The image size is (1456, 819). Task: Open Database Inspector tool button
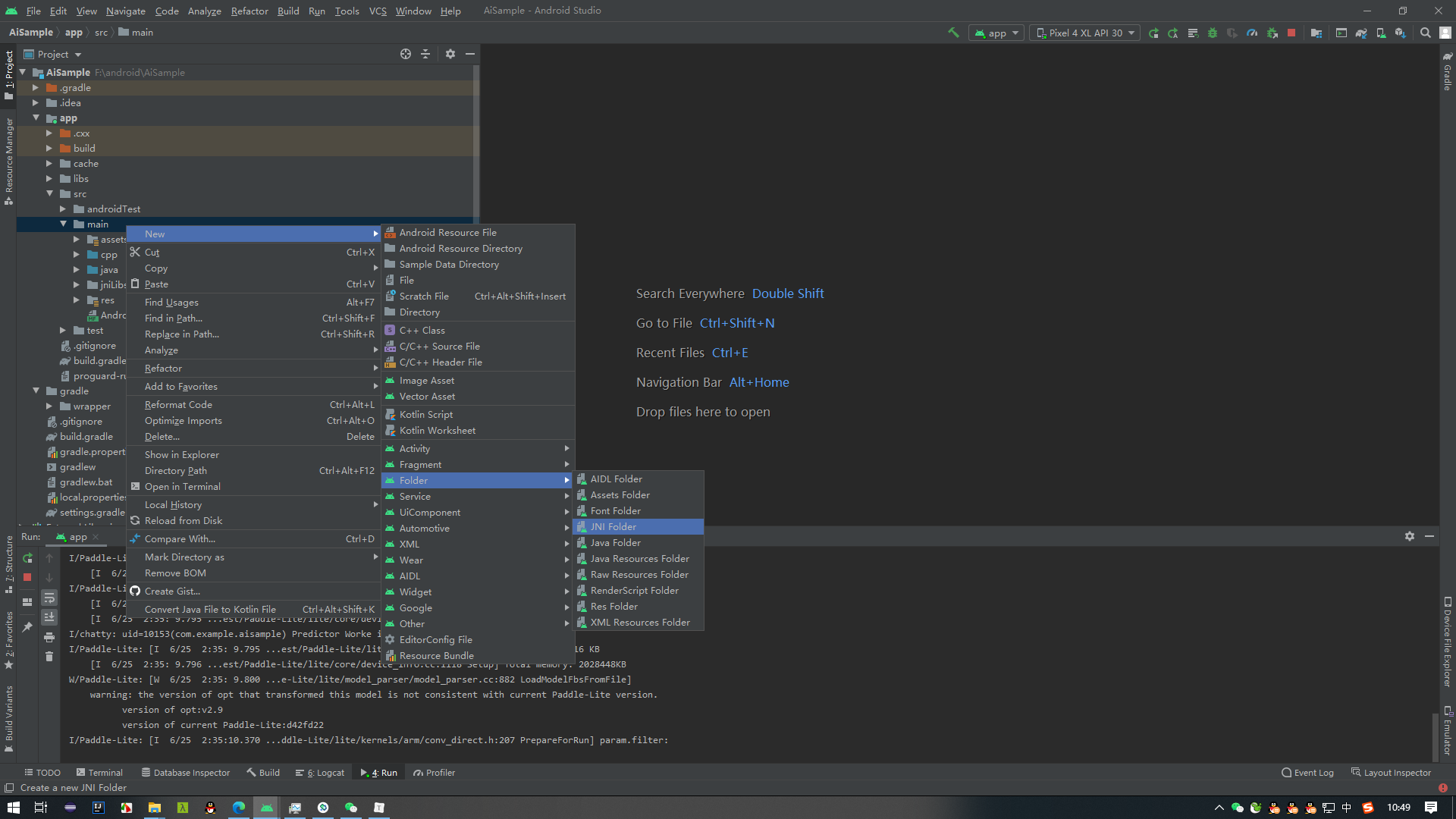click(186, 773)
